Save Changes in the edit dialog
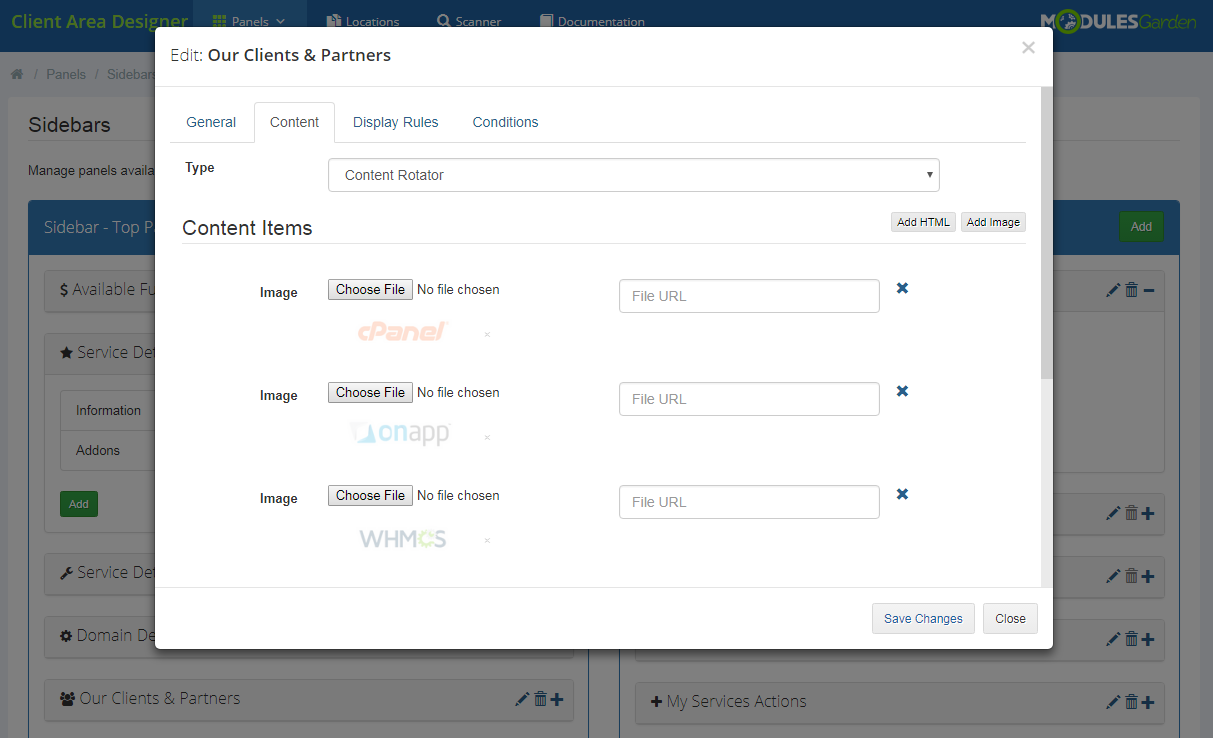1213x738 pixels. click(923, 619)
